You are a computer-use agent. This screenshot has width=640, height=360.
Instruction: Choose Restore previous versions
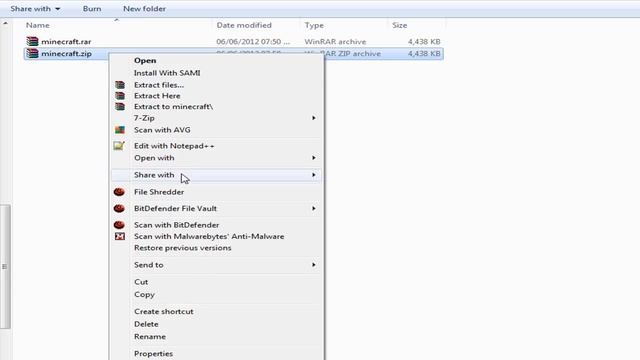pyautogui.click(x=182, y=248)
